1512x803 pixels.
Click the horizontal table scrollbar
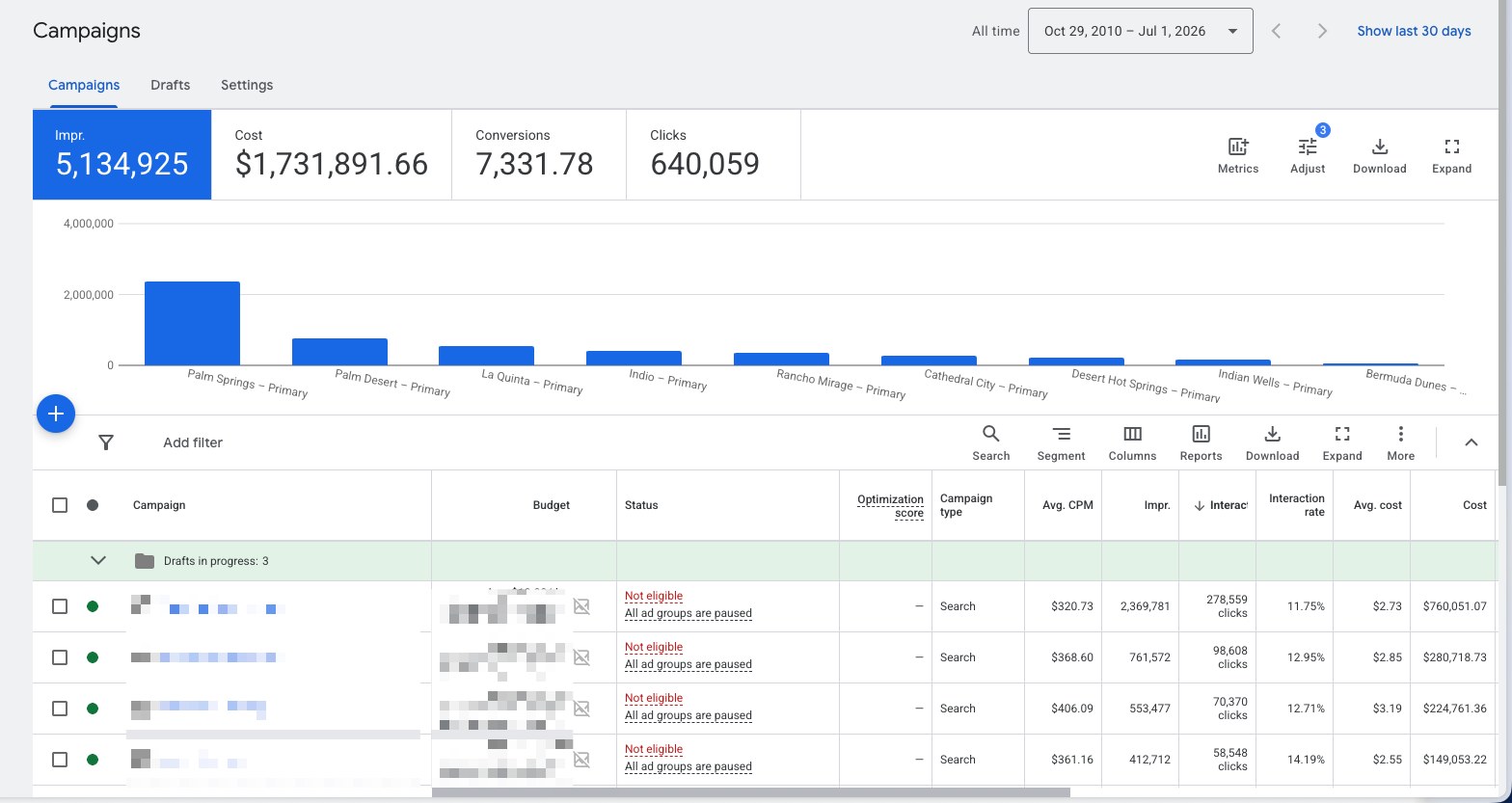pyautogui.click(x=752, y=793)
